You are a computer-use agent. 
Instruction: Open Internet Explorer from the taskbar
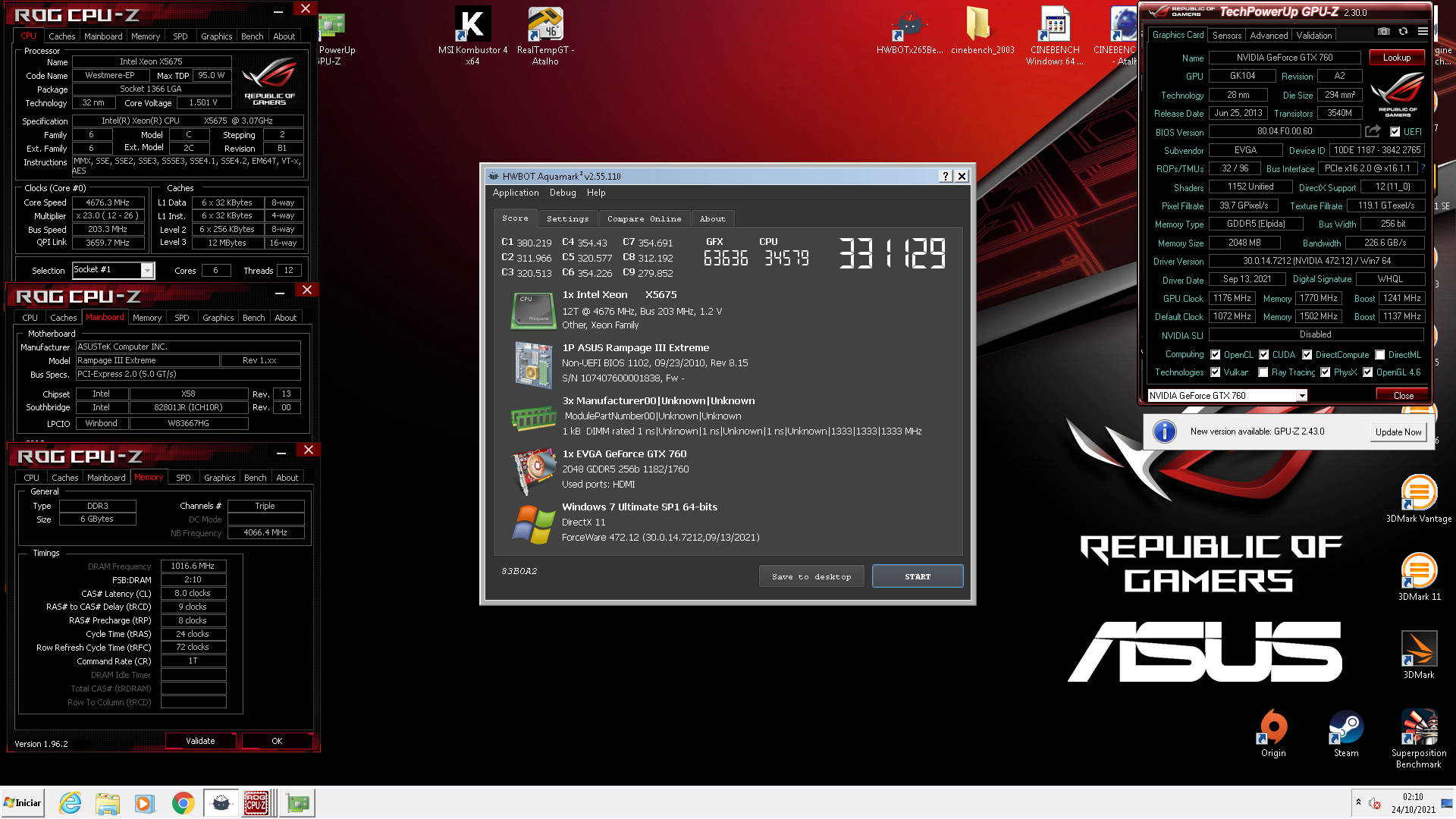[71, 803]
